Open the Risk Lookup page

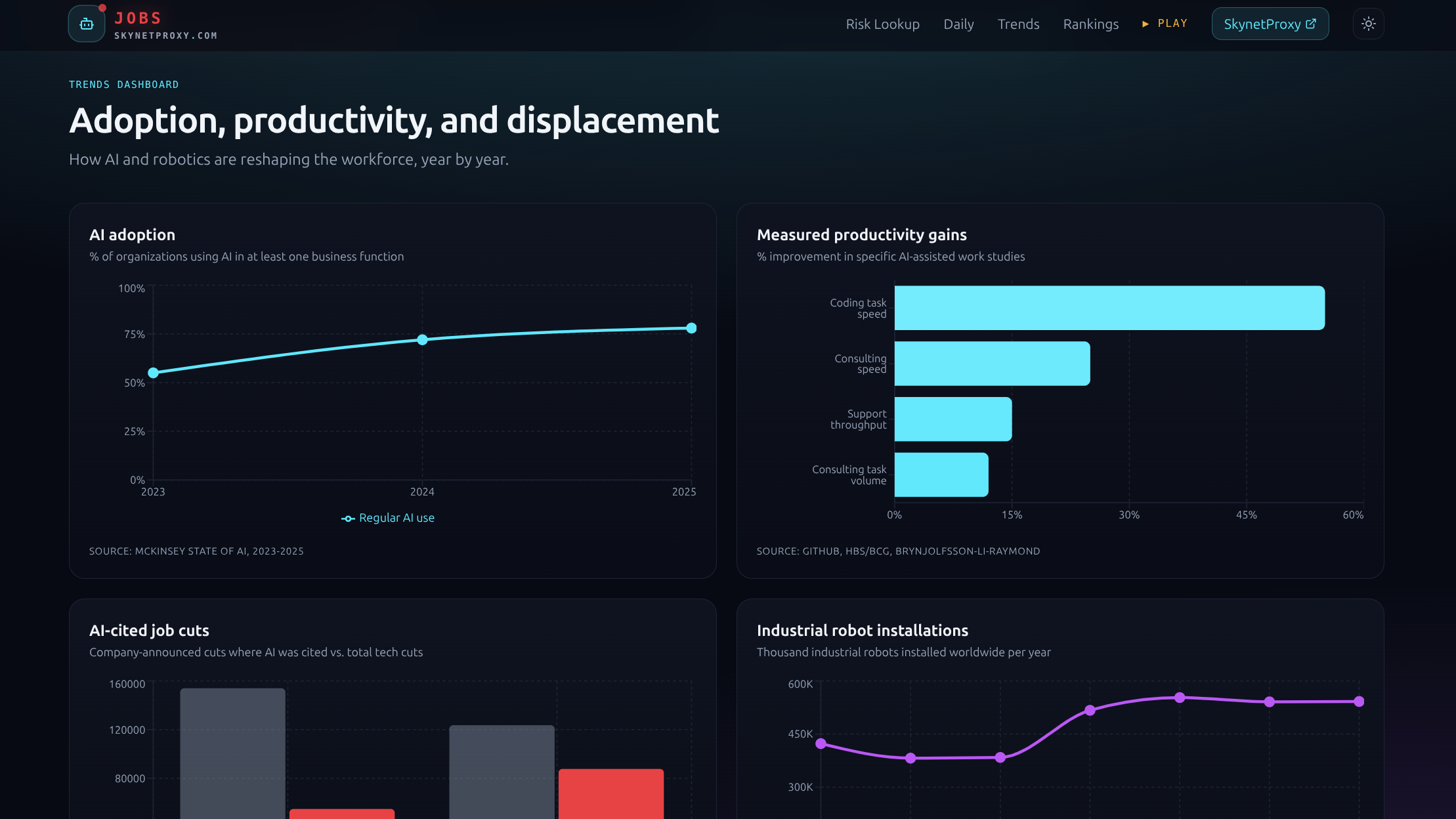(x=882, y=24)
